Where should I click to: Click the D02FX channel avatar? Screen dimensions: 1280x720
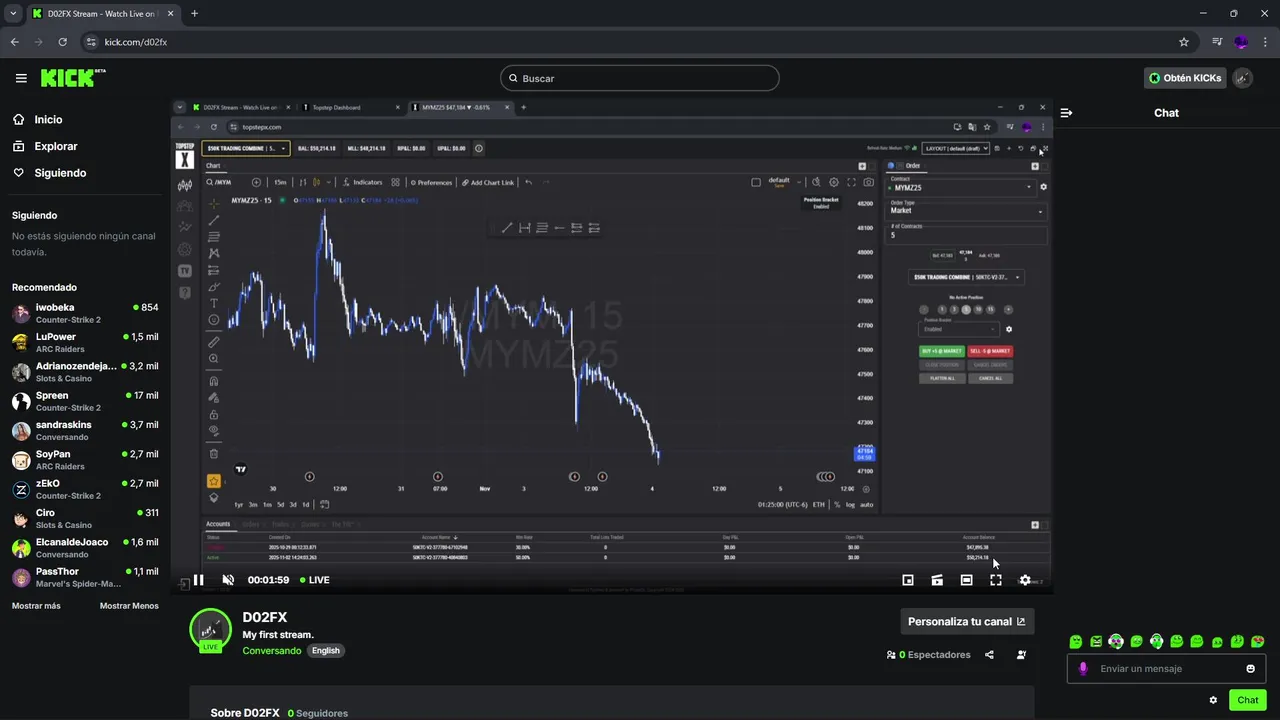coord(209,629)
